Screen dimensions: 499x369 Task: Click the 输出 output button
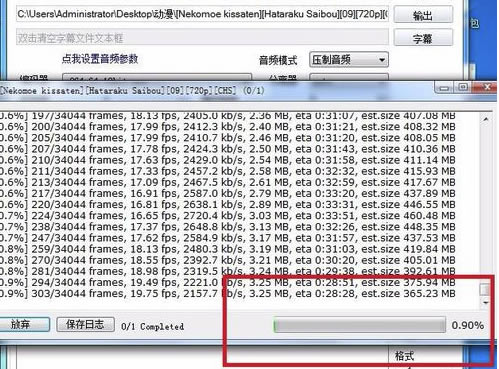coord(423,15)
